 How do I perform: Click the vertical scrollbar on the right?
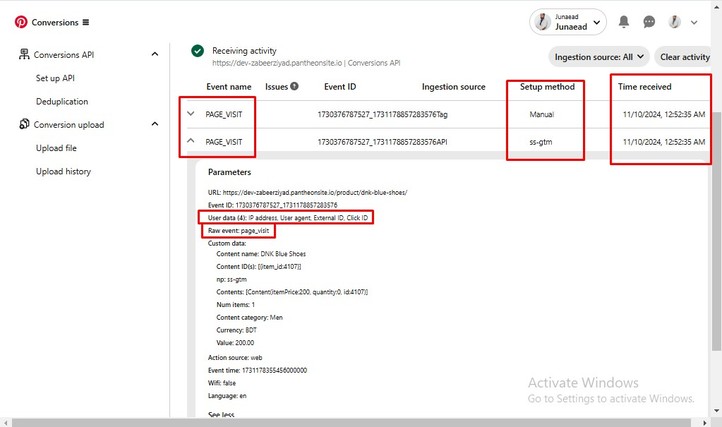716,230
